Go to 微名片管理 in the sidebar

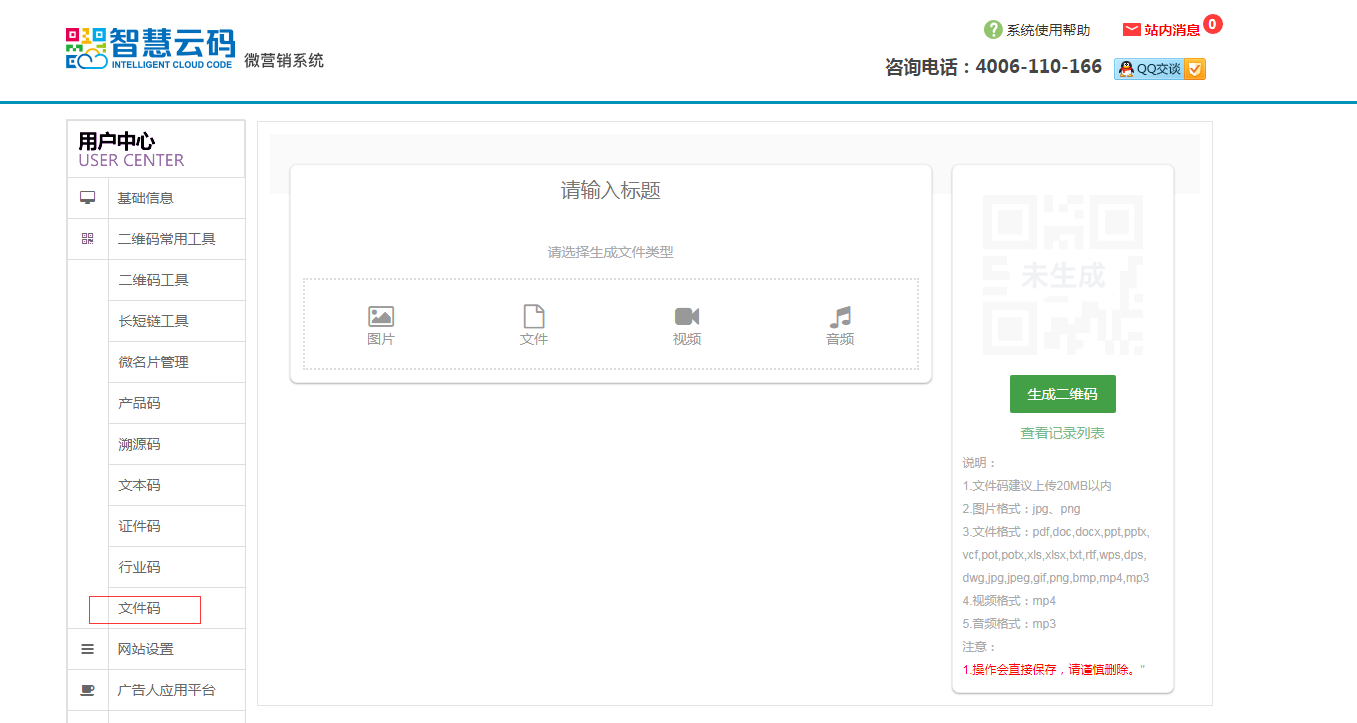coord(154,362)
